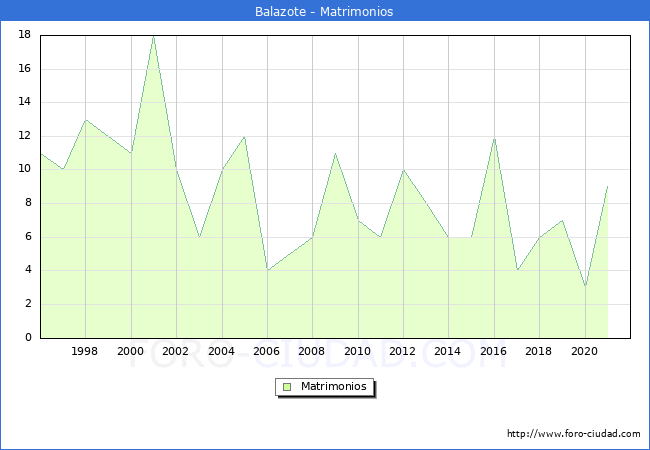This screenshot has height=450, width=650.
Task: Click the 2002 x-axis label
Action: pos(175,351)
